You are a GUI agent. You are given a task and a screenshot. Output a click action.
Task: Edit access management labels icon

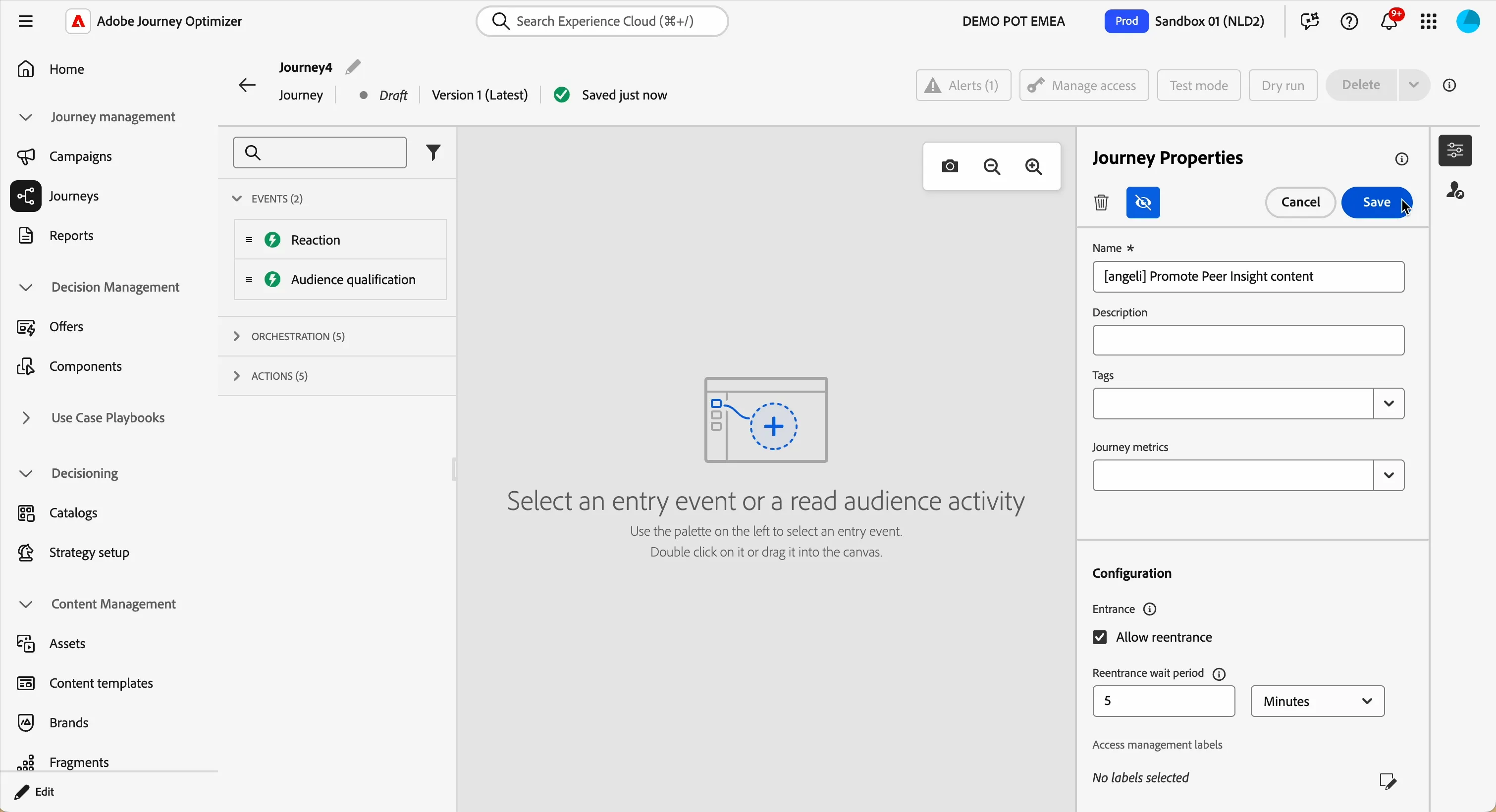click(1388, 782)
